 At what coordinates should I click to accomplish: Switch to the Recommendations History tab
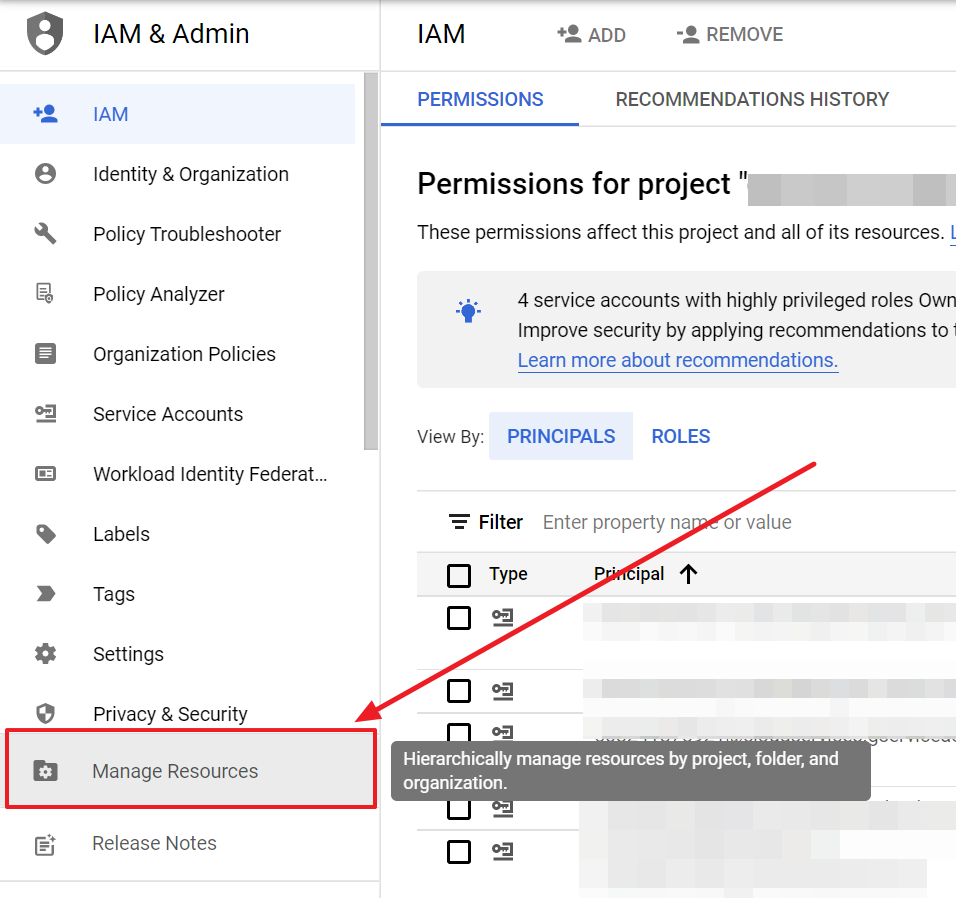pos(752,99)
